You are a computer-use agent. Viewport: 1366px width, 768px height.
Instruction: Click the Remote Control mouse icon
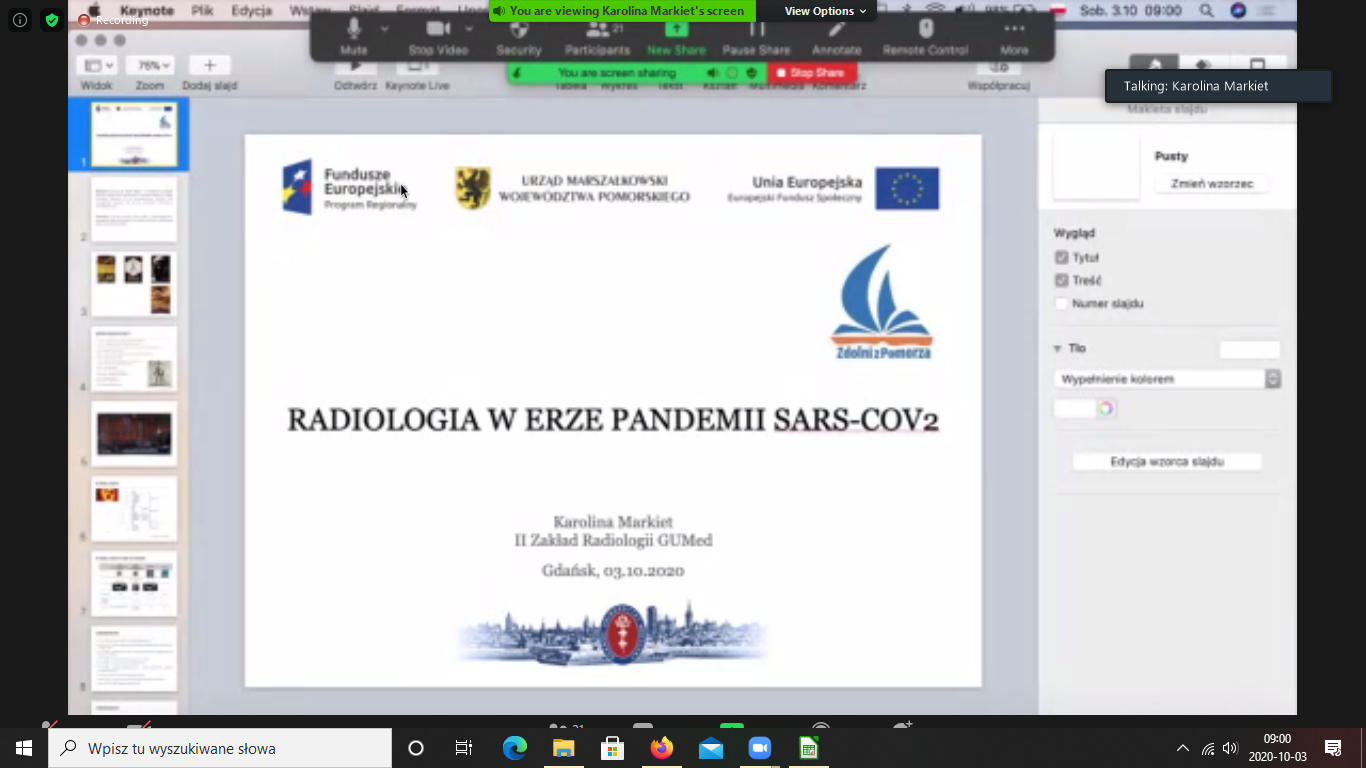click(925, 29)
